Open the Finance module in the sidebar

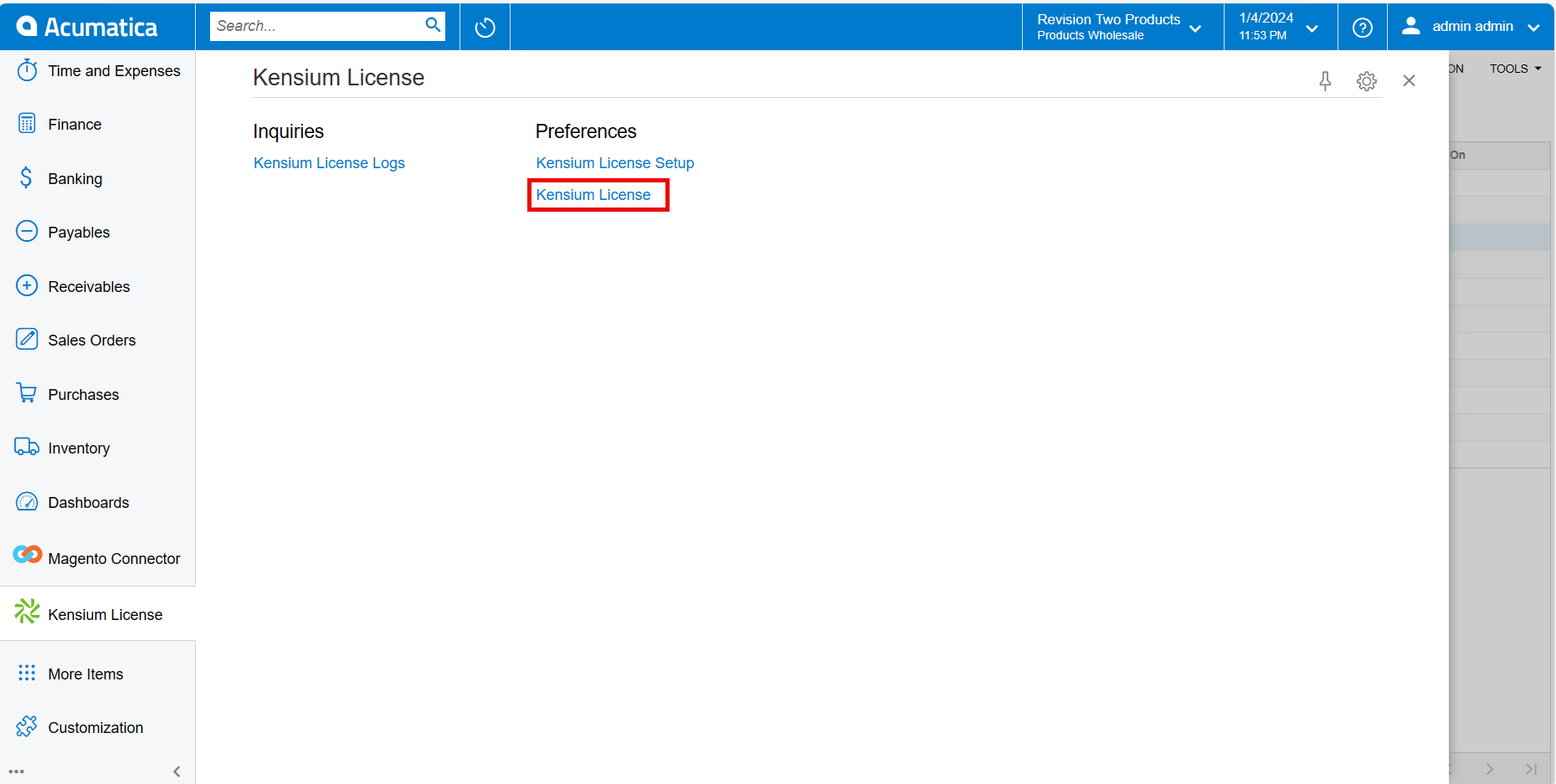[75, 124]
